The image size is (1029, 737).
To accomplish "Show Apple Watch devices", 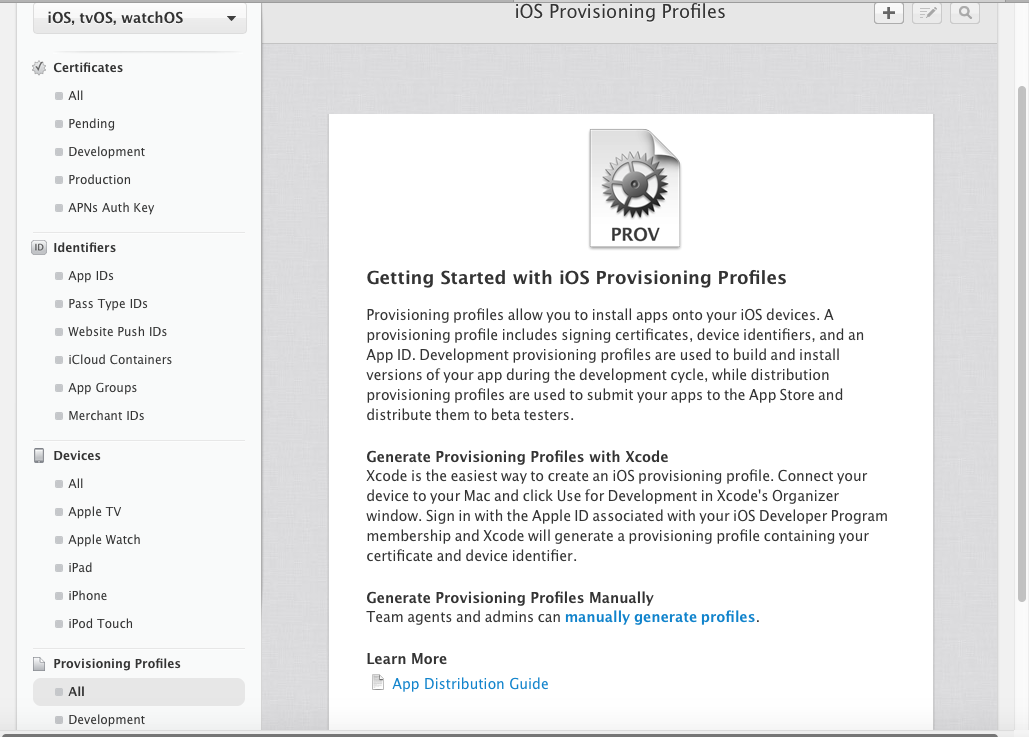I will [x=104, y=539].
